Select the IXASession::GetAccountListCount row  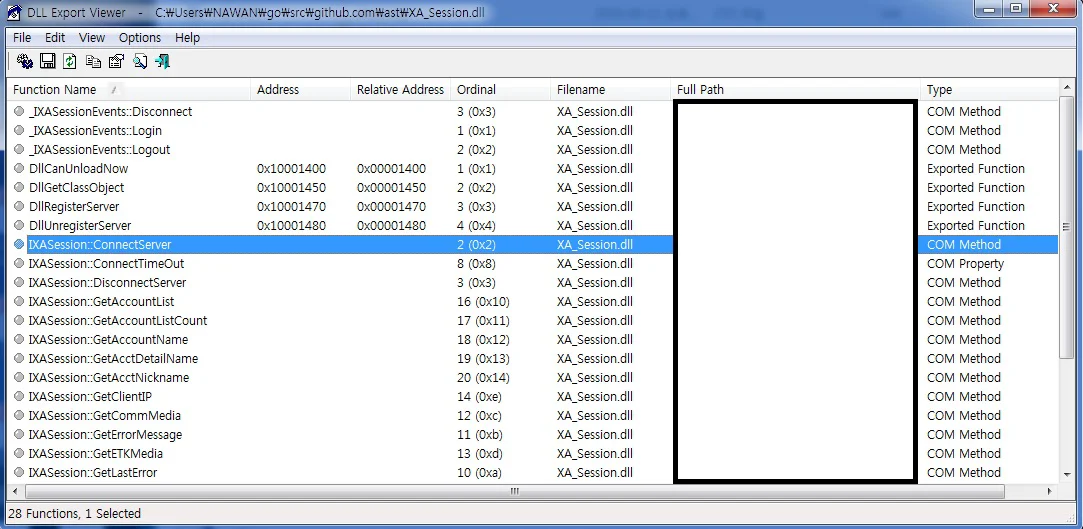(533, 320)
